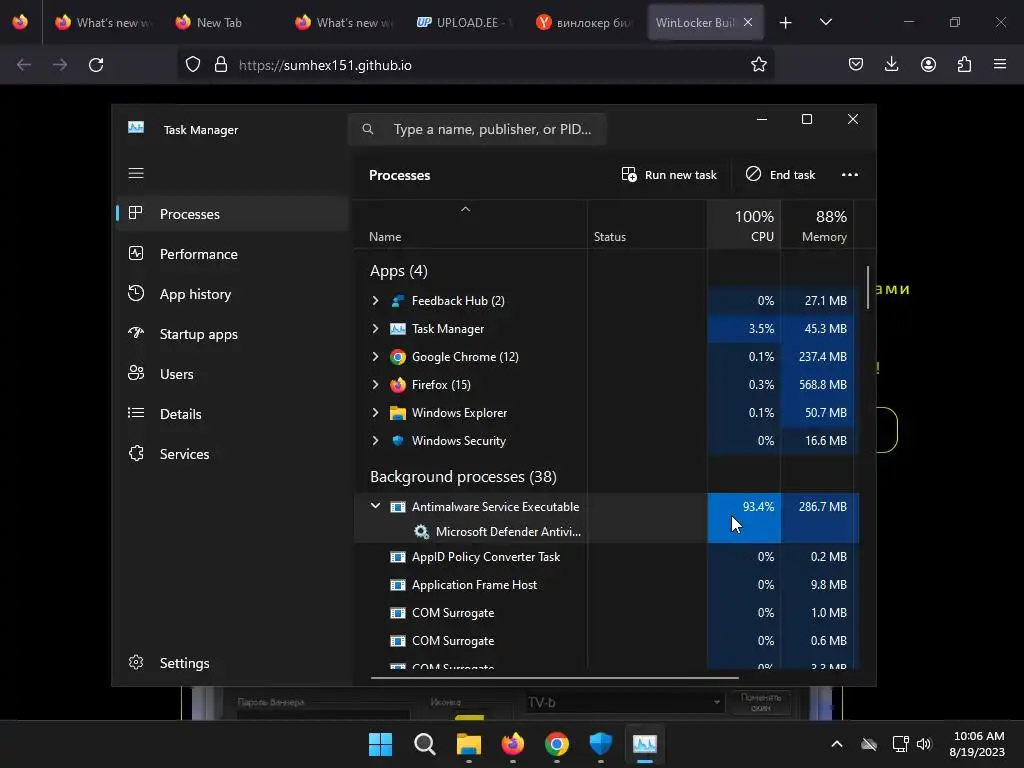Sort processes by CPU column
Screen dimensions: 1024x768
744,225
